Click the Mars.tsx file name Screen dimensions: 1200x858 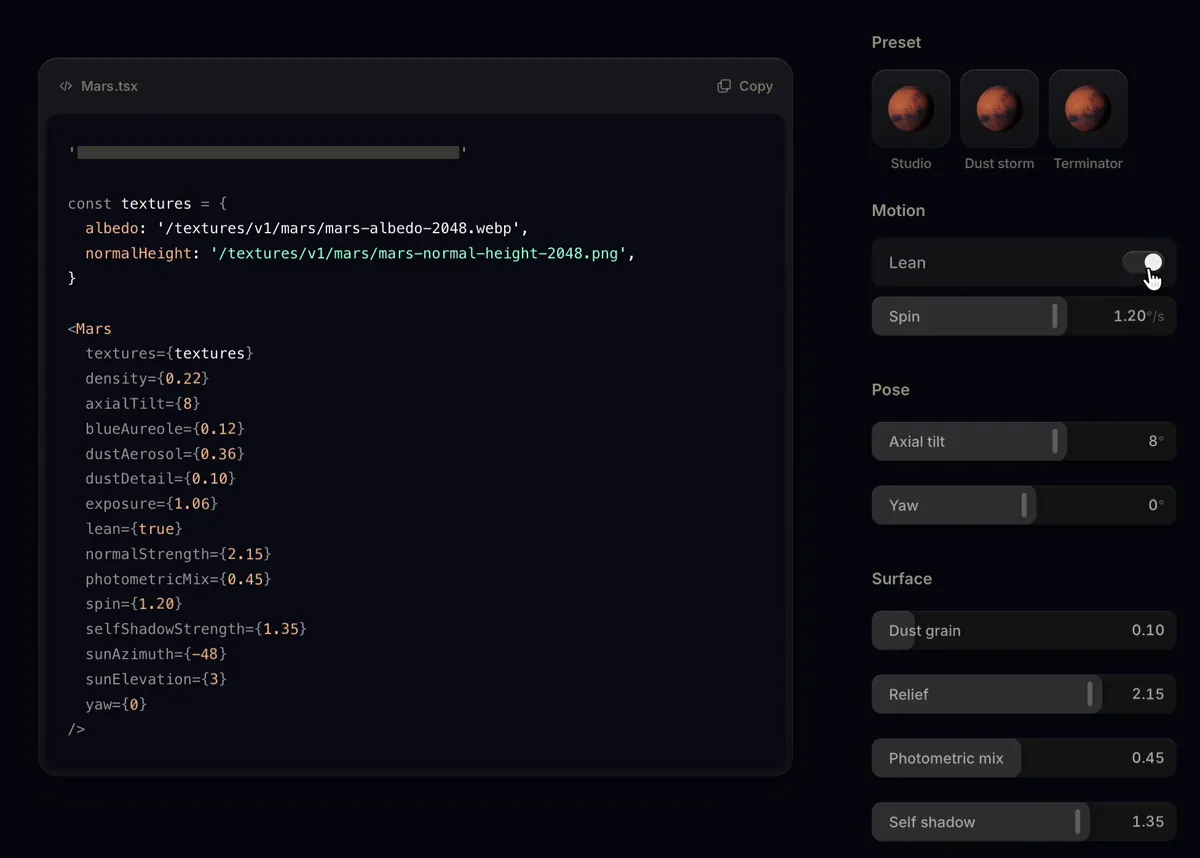point(109,86)
